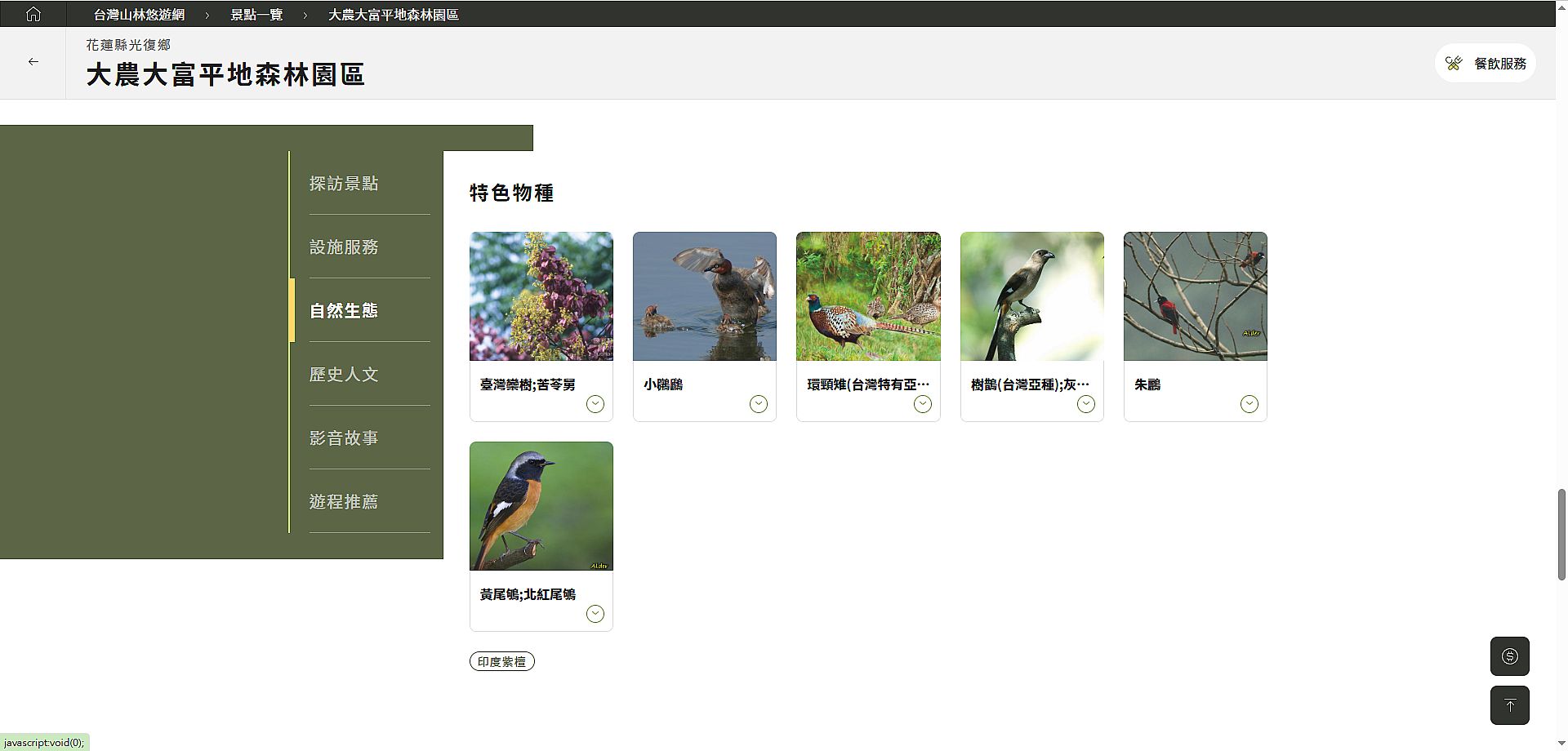Image resolution: width=1568 pixels, height=751 pixels.
Task: Open 景點一覽 breadcrumb link
Action: coord(256,15)
